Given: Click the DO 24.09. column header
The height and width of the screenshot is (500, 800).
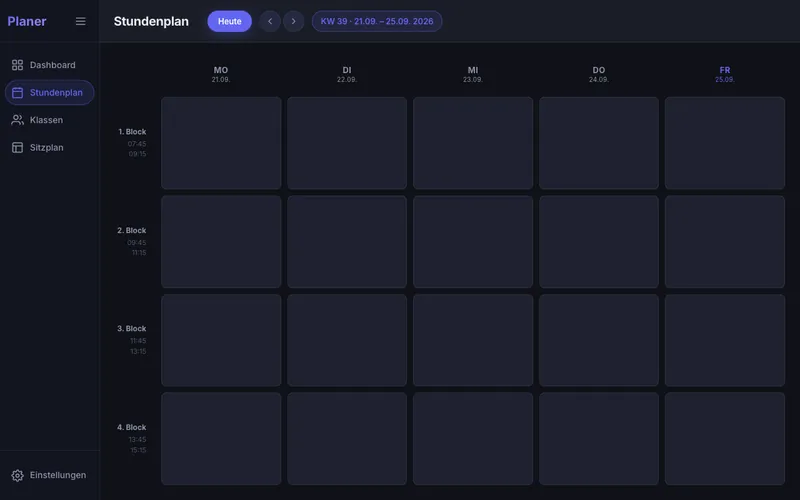Looking at the screenshot, I should coord(599,74).
